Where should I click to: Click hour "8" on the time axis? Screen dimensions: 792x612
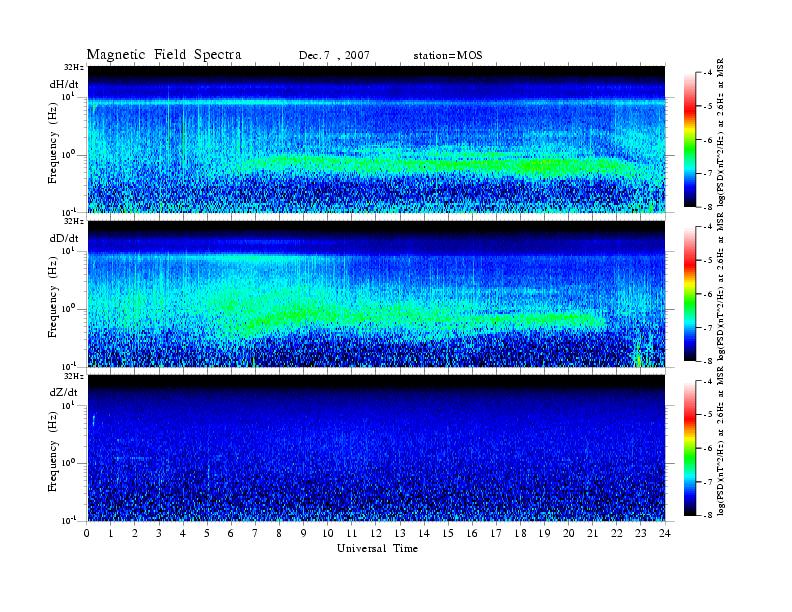point(279,533)
